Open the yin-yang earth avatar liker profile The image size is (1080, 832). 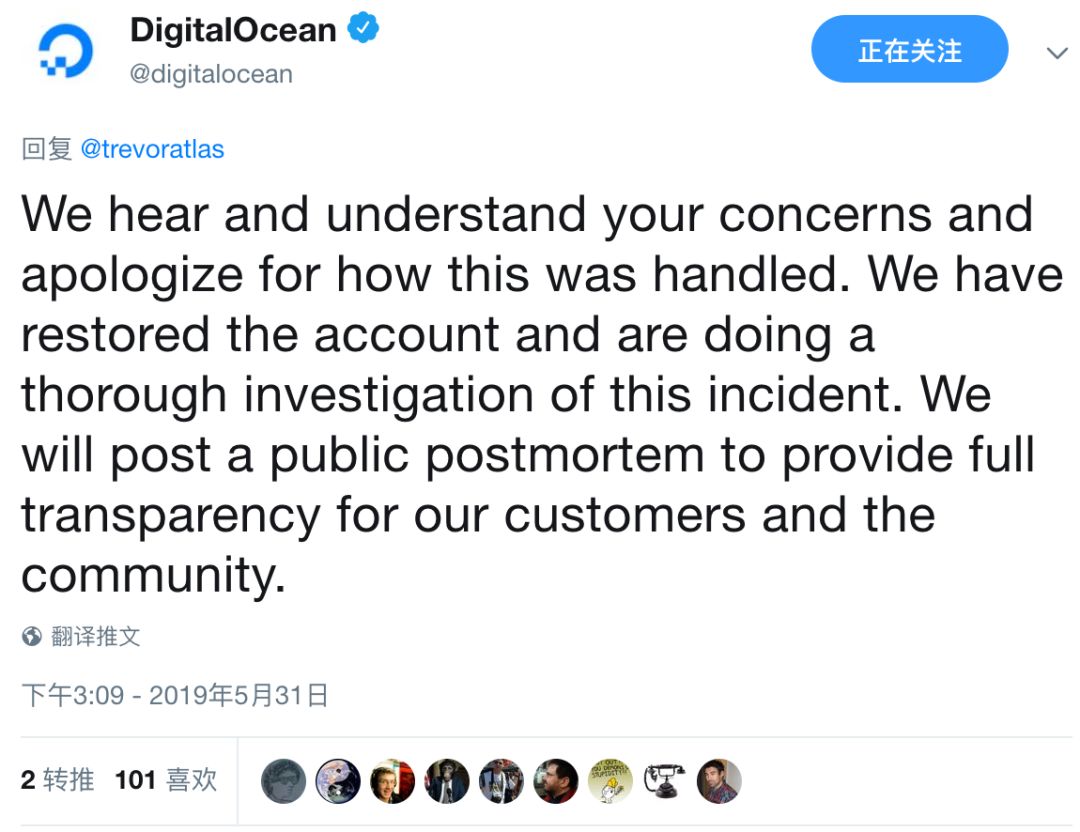[x=337, y=781]
